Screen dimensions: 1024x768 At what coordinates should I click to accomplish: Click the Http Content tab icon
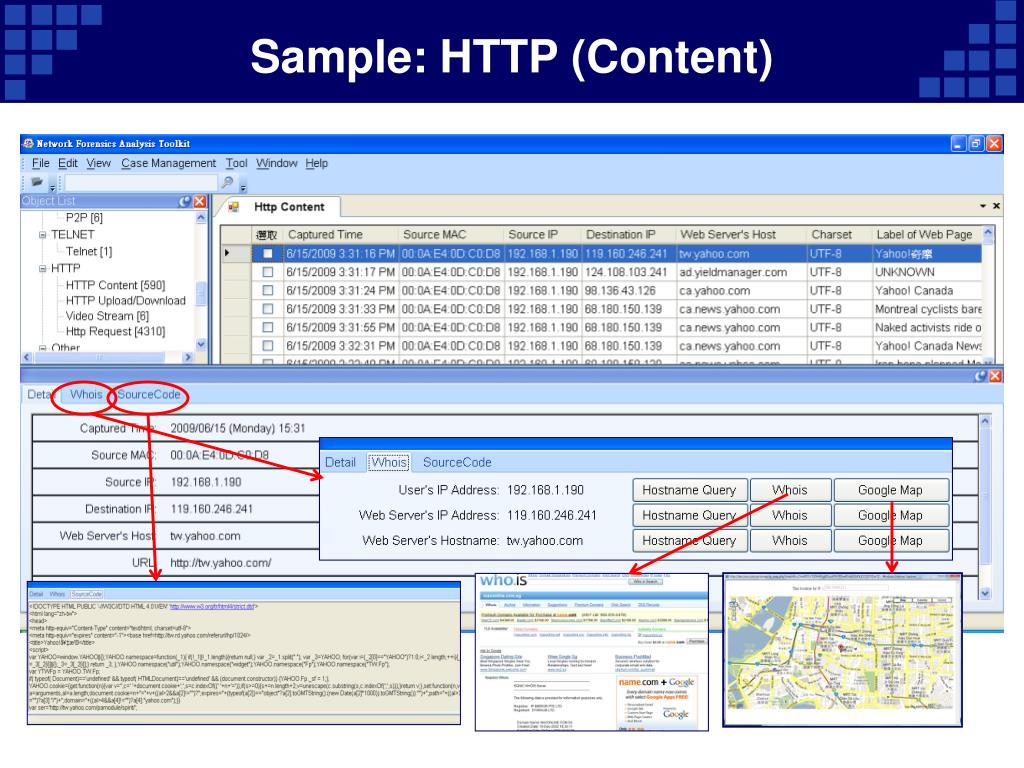(233, 207)
